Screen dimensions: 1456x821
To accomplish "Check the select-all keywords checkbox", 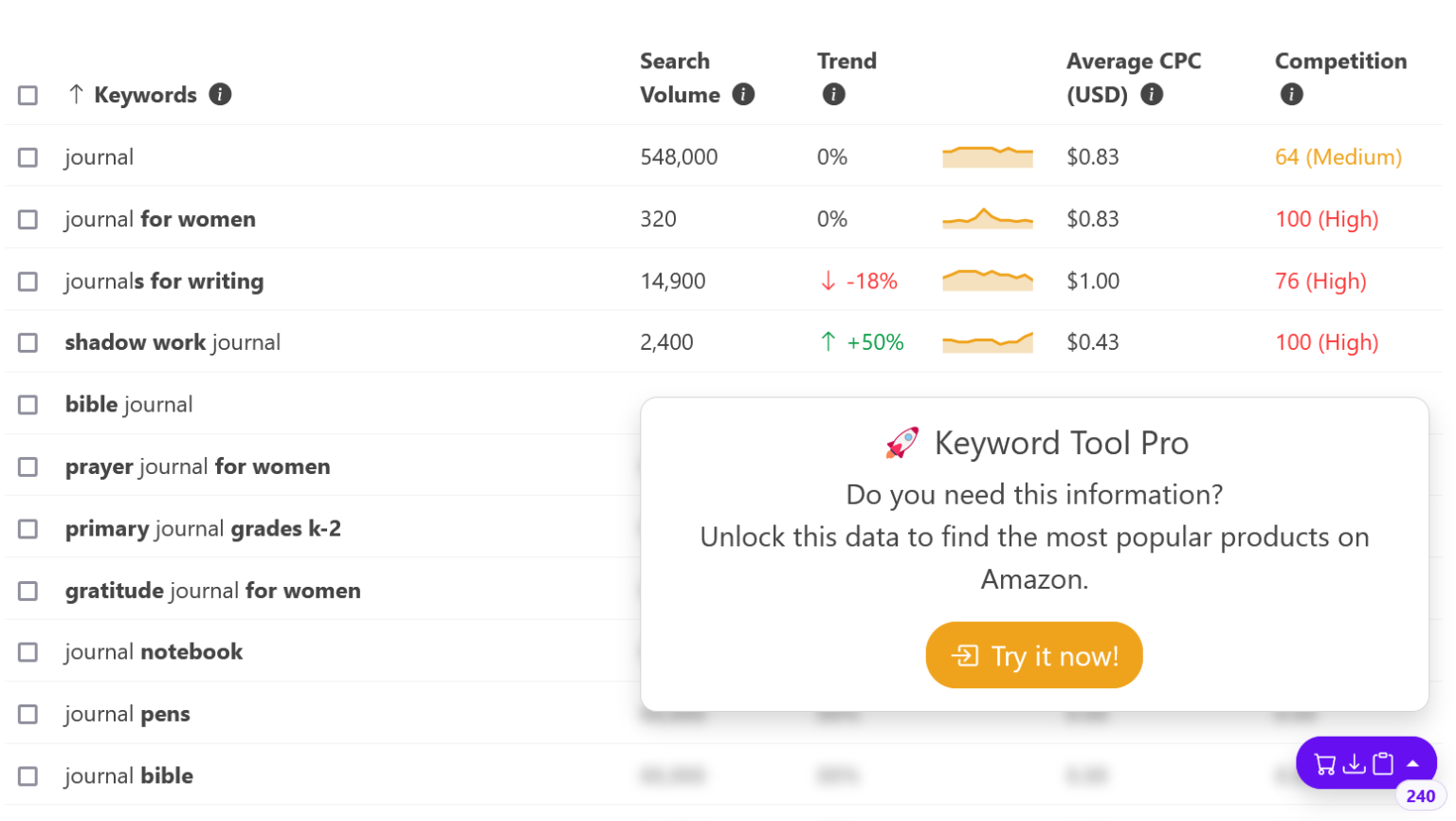I will point(27,95).
